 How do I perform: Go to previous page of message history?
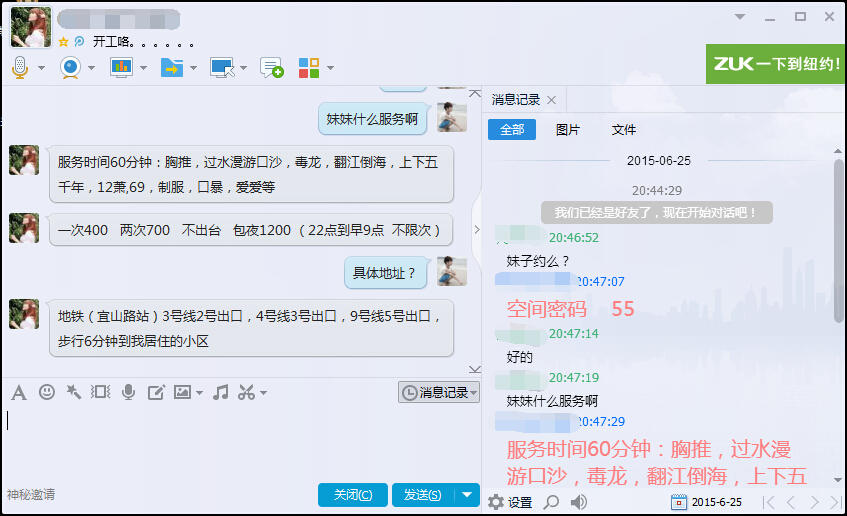[791, 502]
